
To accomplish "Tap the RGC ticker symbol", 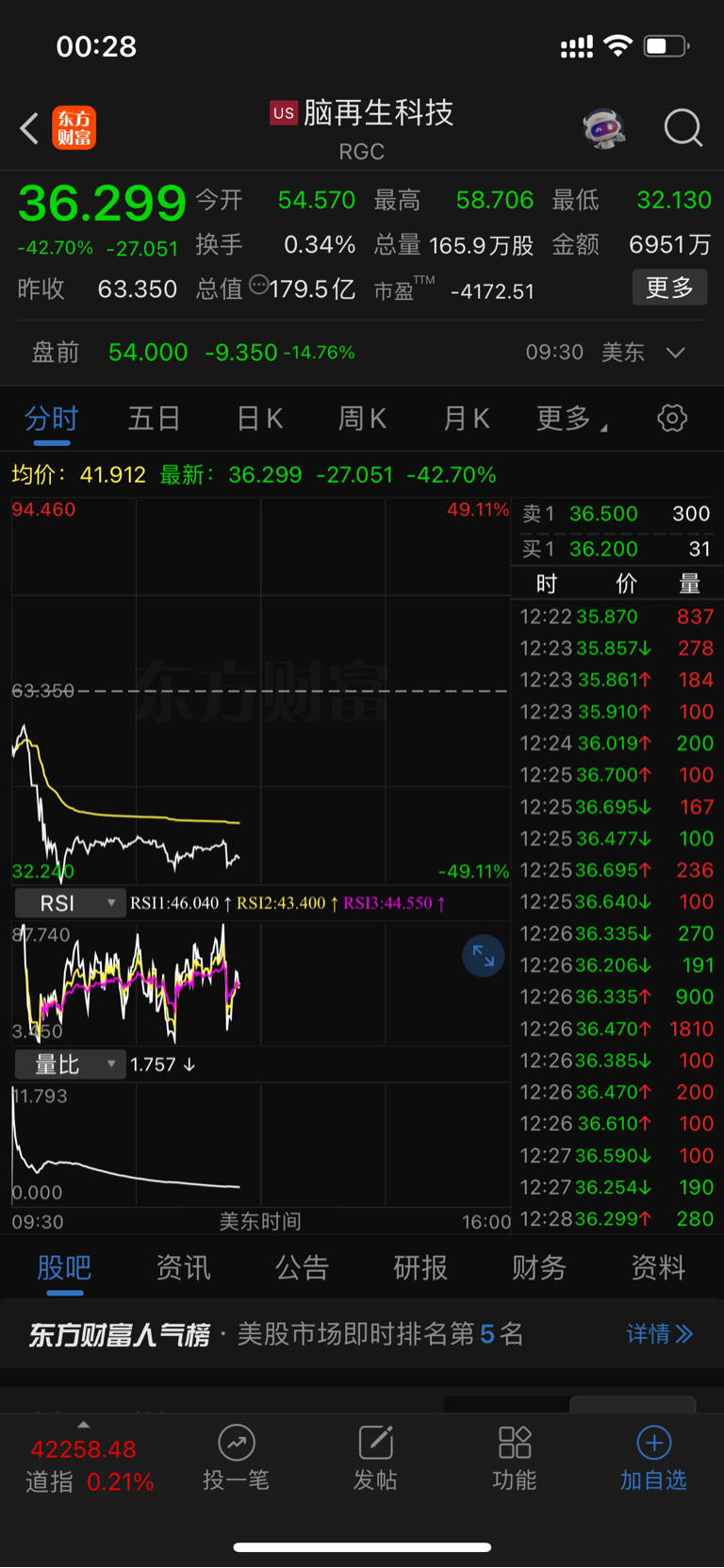I will 362,152.
